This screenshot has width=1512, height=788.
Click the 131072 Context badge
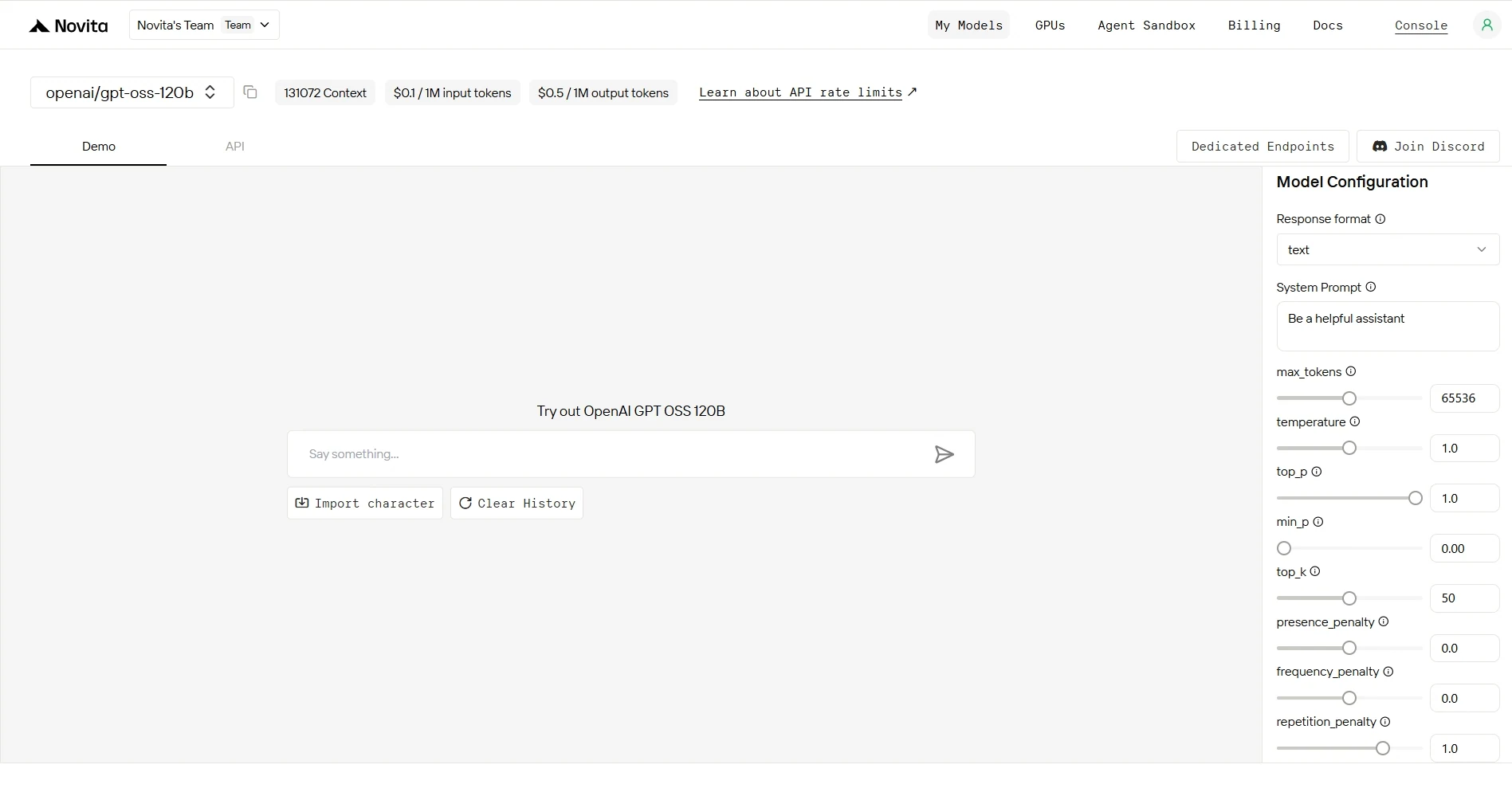pos(325,92)
